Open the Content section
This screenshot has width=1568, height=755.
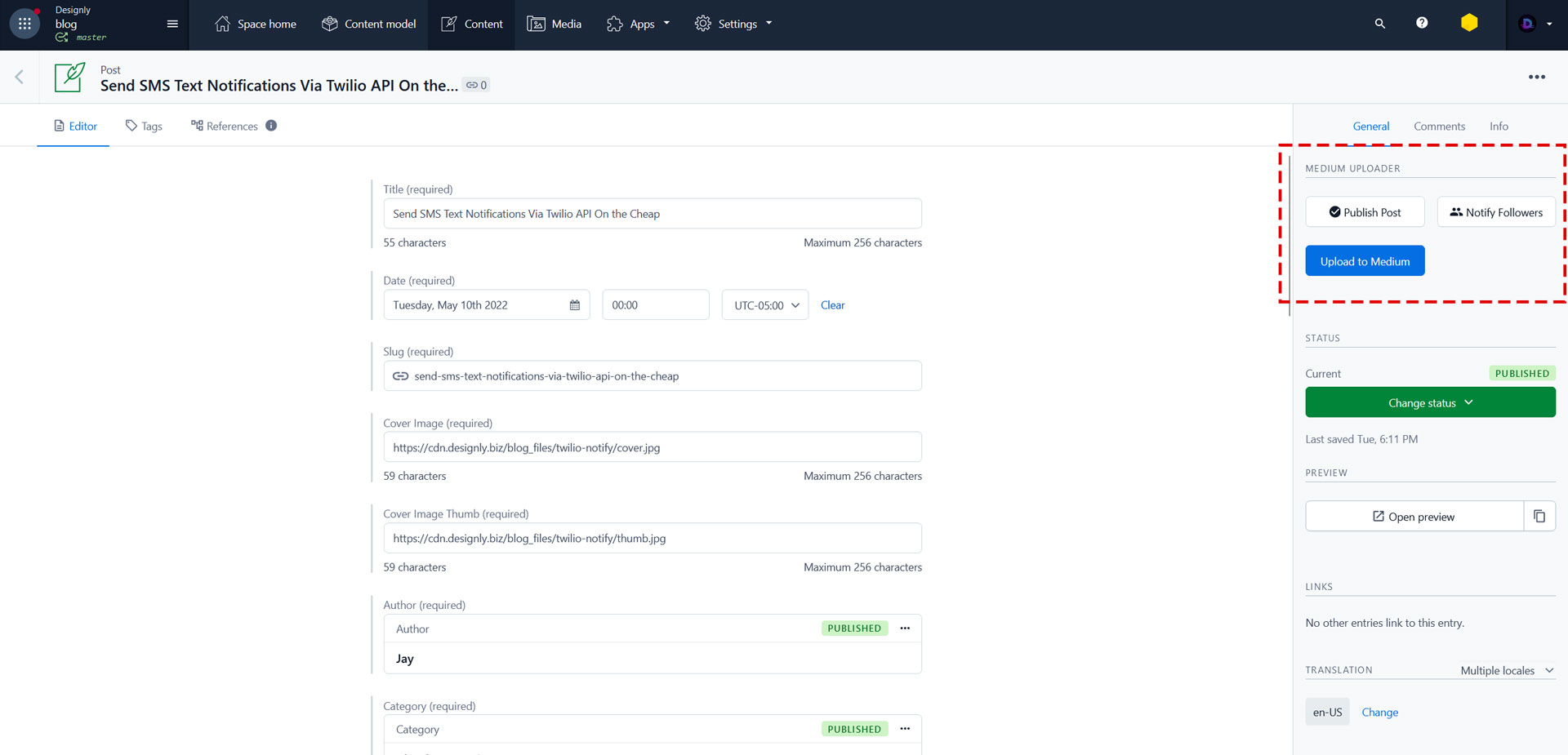(x=471, y=24)
